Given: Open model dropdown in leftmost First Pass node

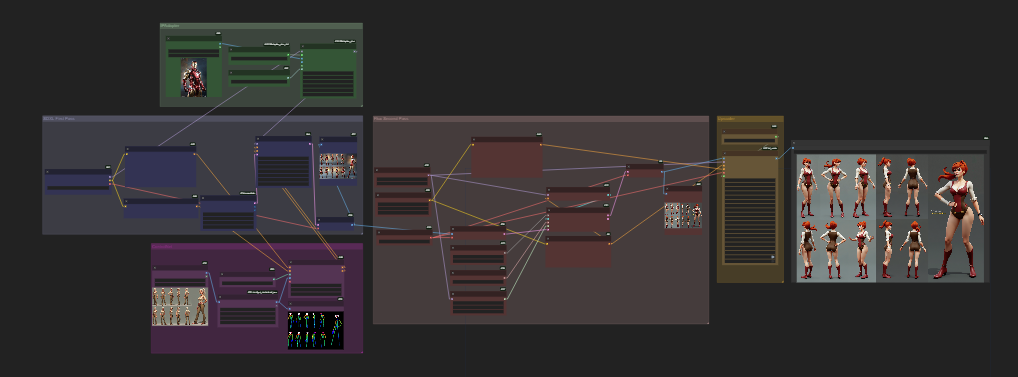Looking at the screenshot, I should pos(78,188).
